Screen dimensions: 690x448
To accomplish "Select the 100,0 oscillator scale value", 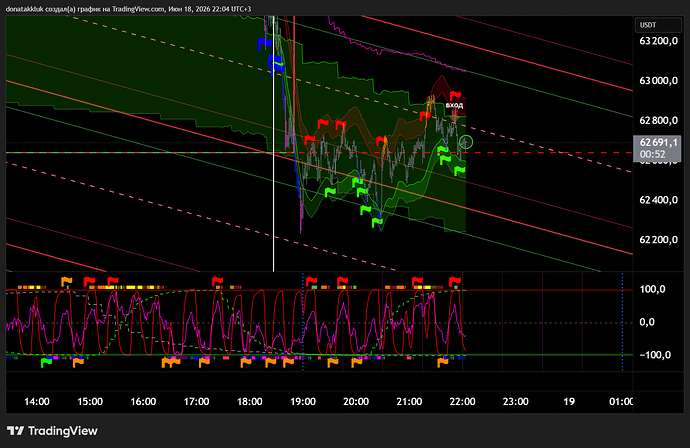I will pyautogui.click(x=652, y=289).
